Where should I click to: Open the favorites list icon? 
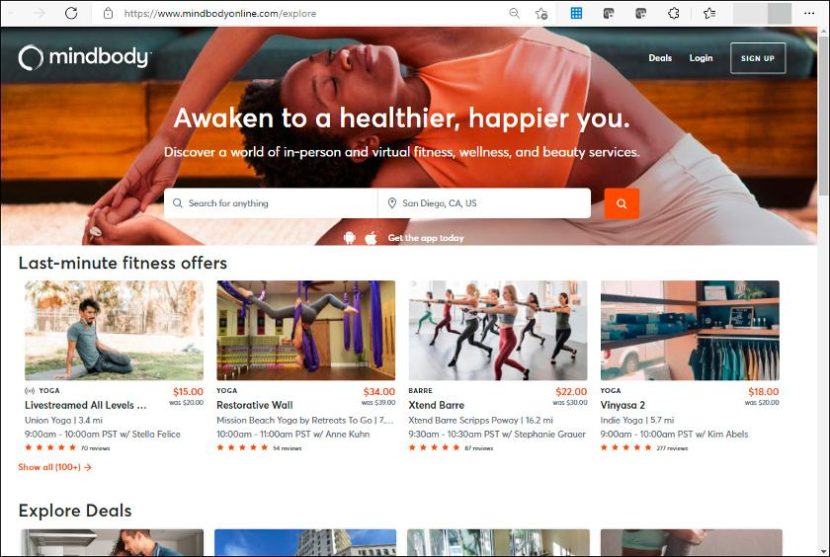[709, 13]
